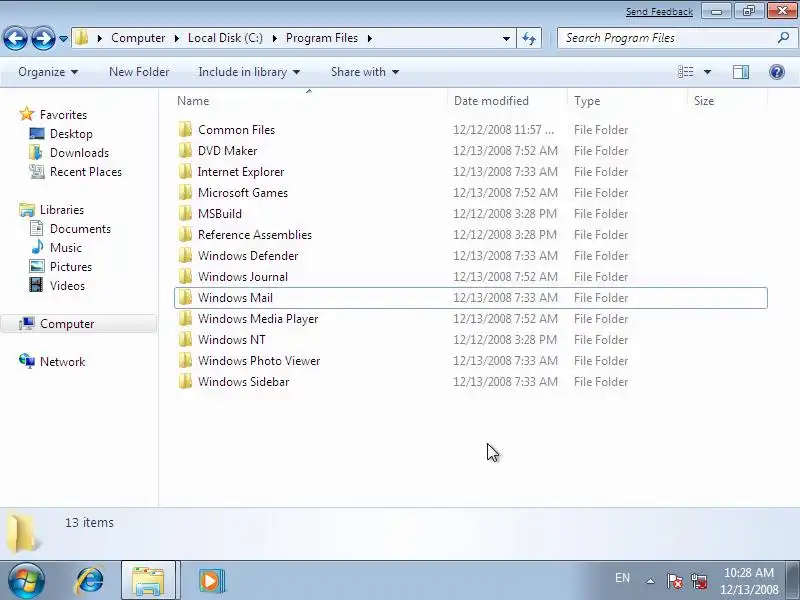Select the Windows Sidebar folder name
The height and width of the screenshot is (600, 800).
pos(243,381)
